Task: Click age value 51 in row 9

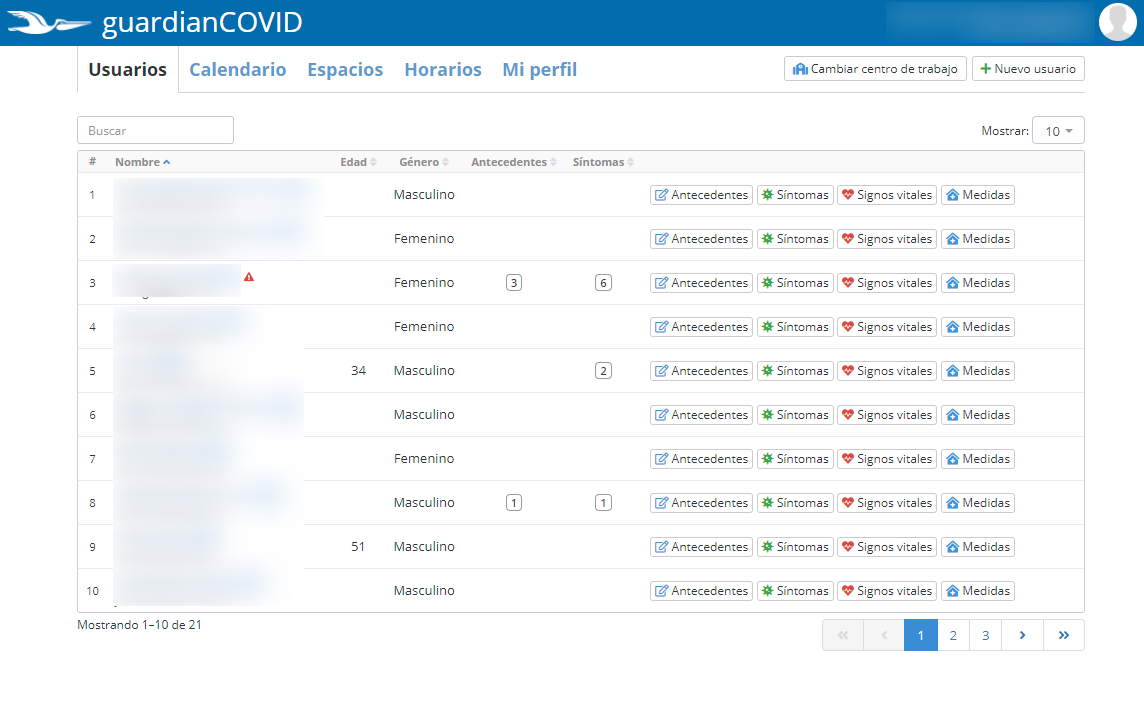Action: tap(358, 546)
